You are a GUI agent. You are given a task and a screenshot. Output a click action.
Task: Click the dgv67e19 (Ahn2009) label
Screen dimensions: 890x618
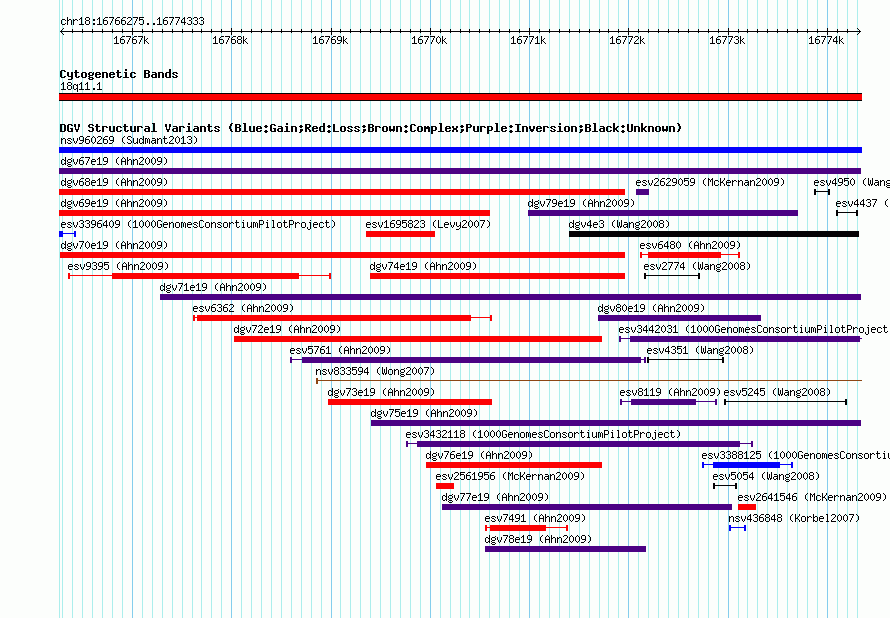[x=114, y=161]
